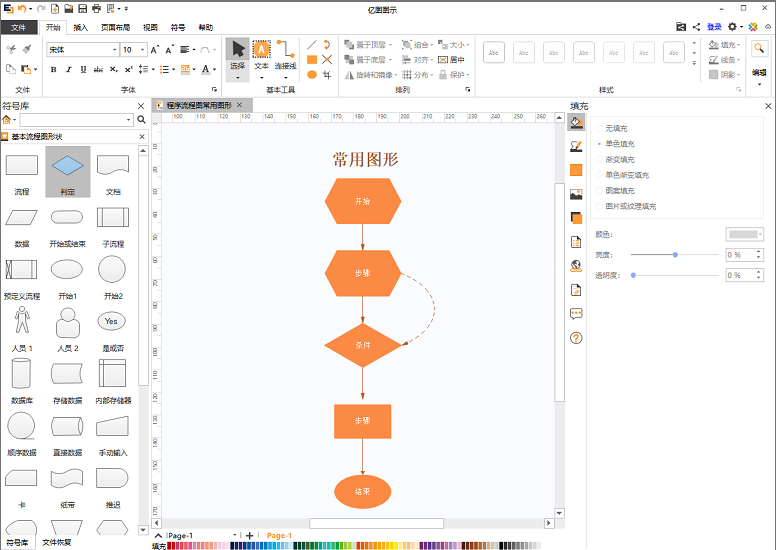Switch to the View ribbon tab
The width and height of the screenshot is (776, 550).
point(150,27)
